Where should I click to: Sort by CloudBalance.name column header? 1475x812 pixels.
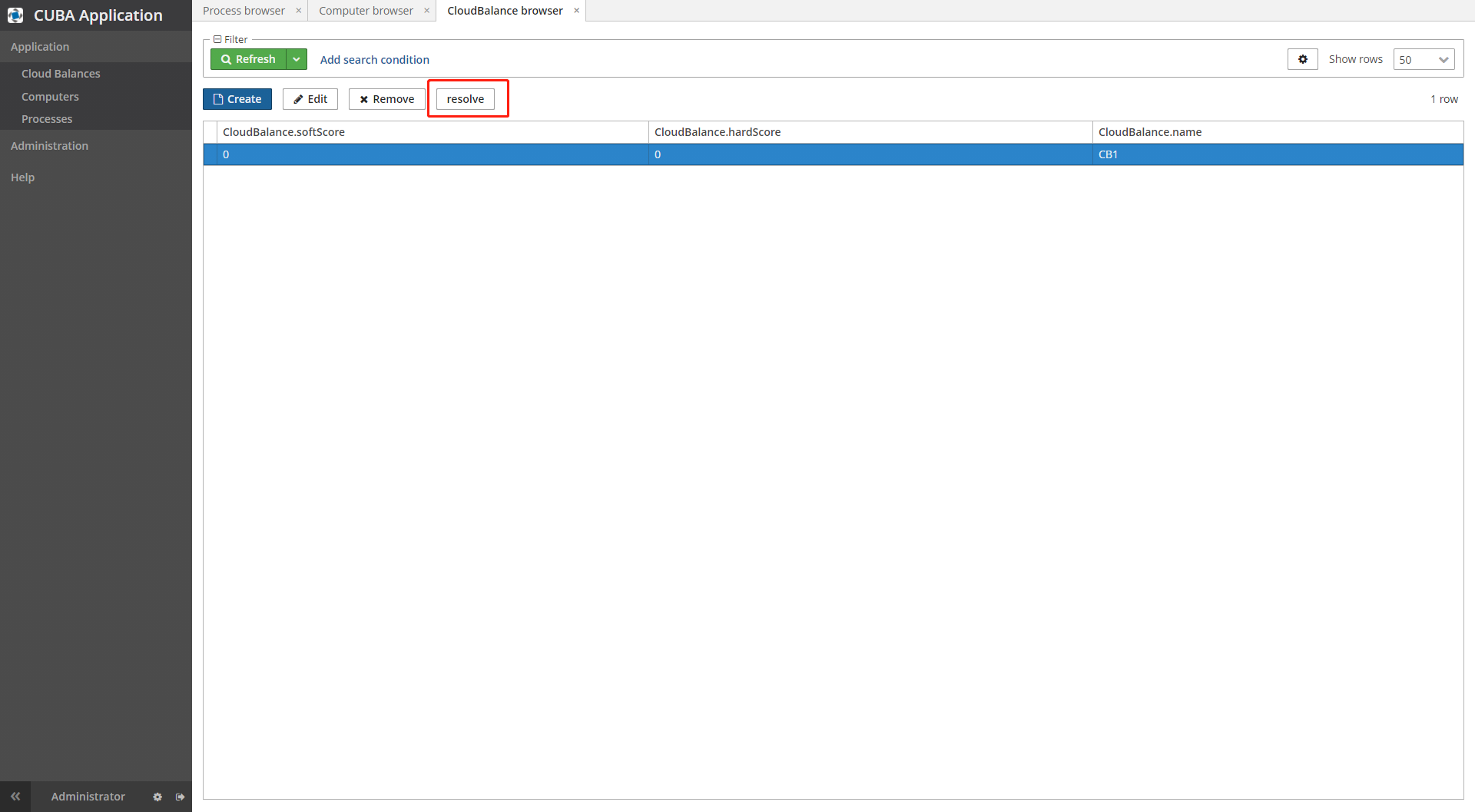click(1278, 132)
